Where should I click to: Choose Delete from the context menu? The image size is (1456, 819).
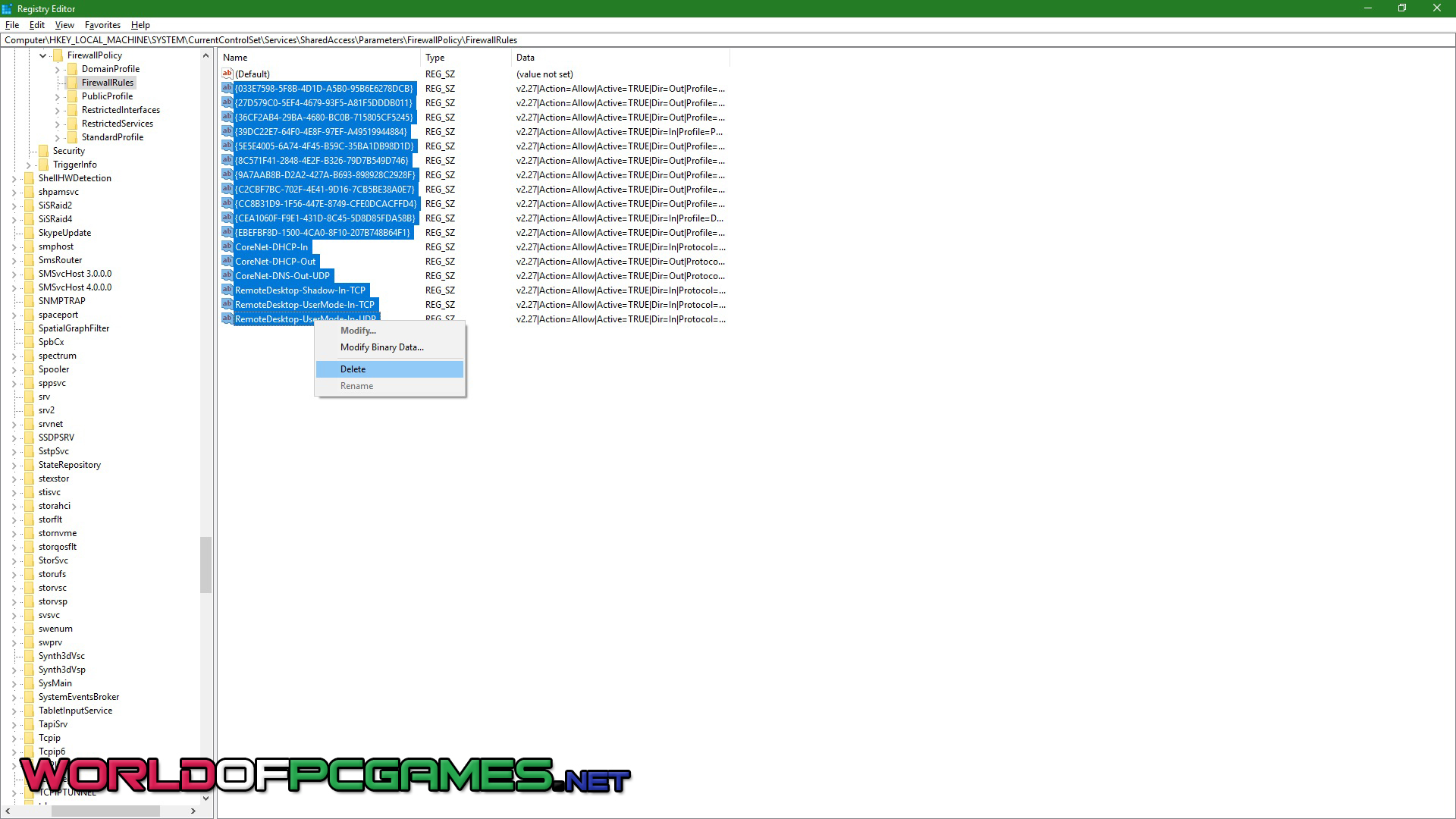353,369
